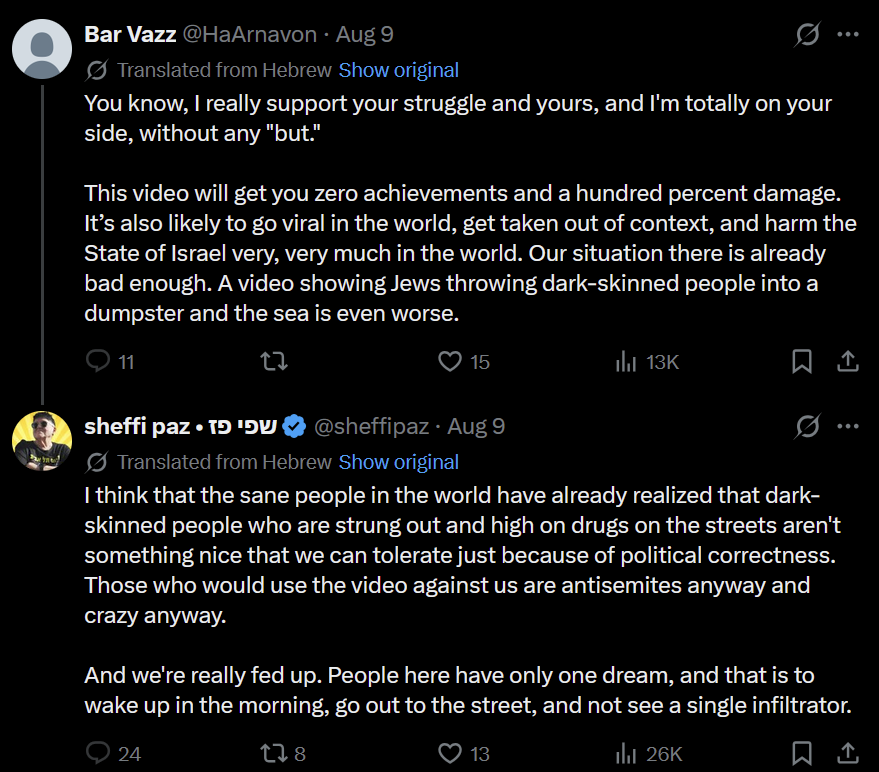
Task: Open Bar Vazz's profile avatar
Action: click(x=42, y=49)
